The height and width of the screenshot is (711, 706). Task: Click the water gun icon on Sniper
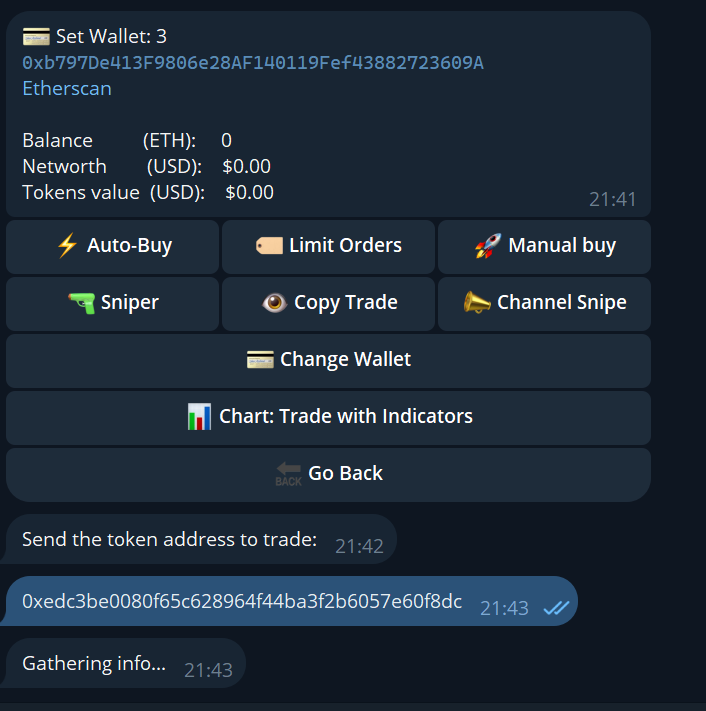(x=82, y=303)
